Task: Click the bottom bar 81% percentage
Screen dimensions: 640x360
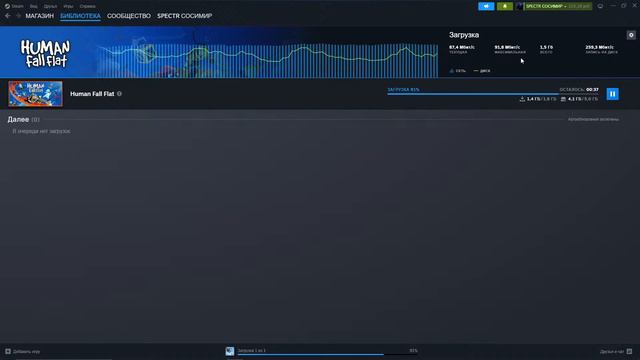Action: tap(413, 350)
